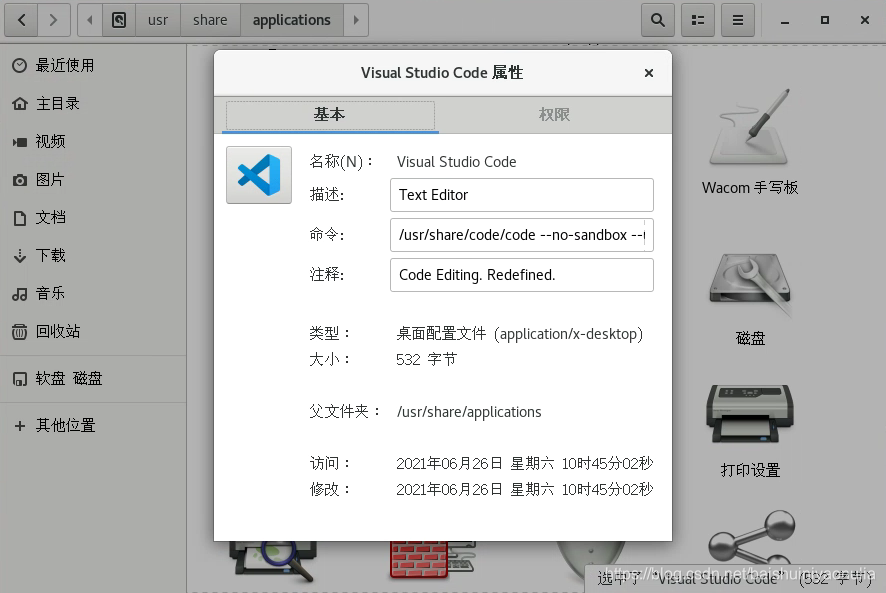Viewport: 886px width, 593px height.
Task: Go to 主目录 in the sidebar
Action: (x=93, y=103)
